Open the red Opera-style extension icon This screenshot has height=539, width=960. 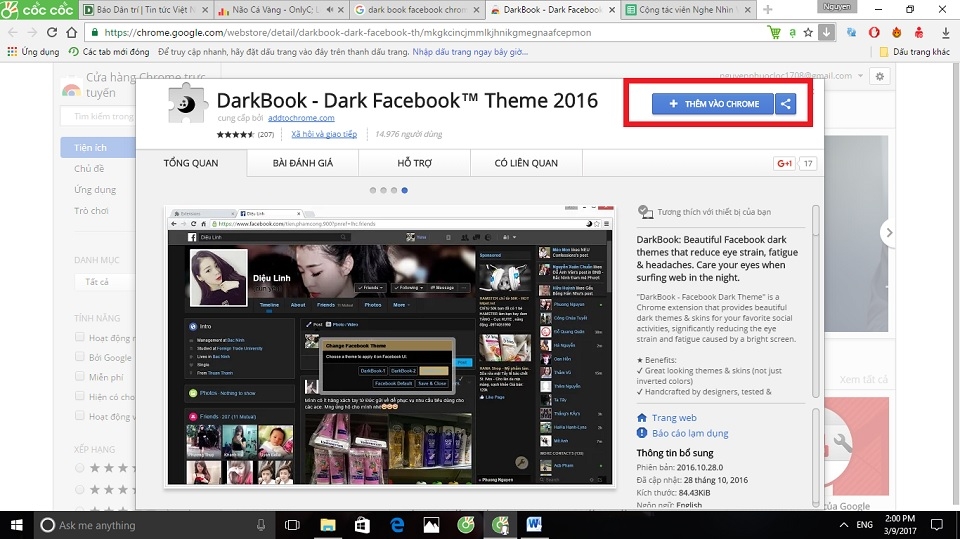[874, 32]
